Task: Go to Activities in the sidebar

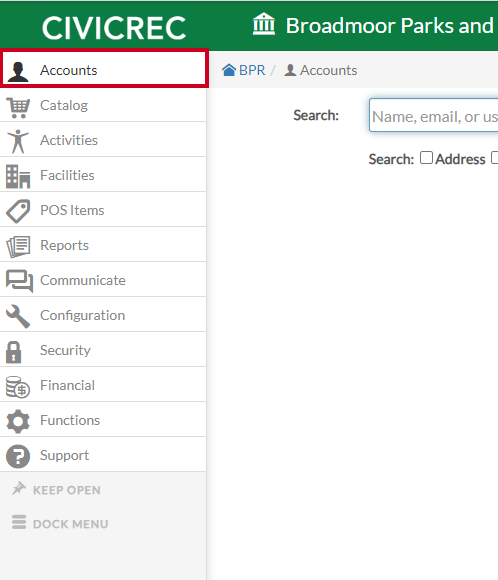Action: (103, 140)
